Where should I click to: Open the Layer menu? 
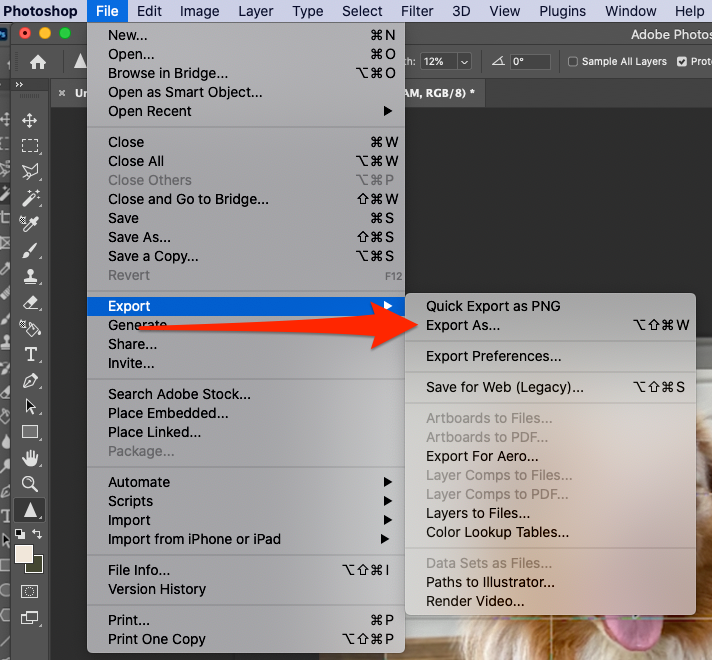pos(256,11)
